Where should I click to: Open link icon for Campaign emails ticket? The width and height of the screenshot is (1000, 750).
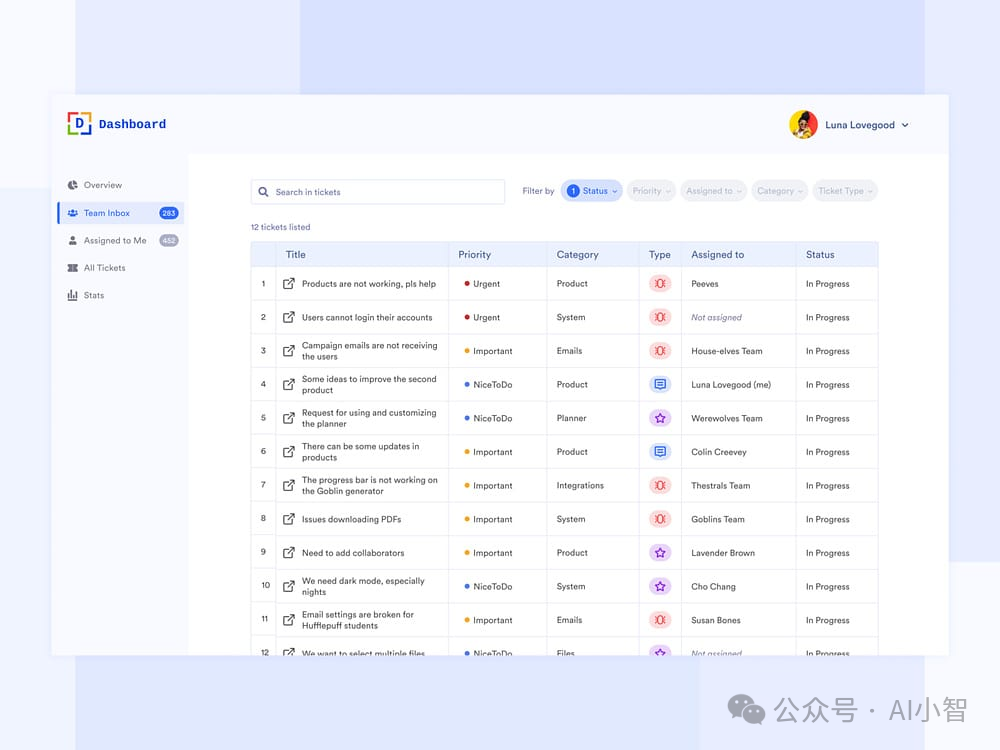289,351
